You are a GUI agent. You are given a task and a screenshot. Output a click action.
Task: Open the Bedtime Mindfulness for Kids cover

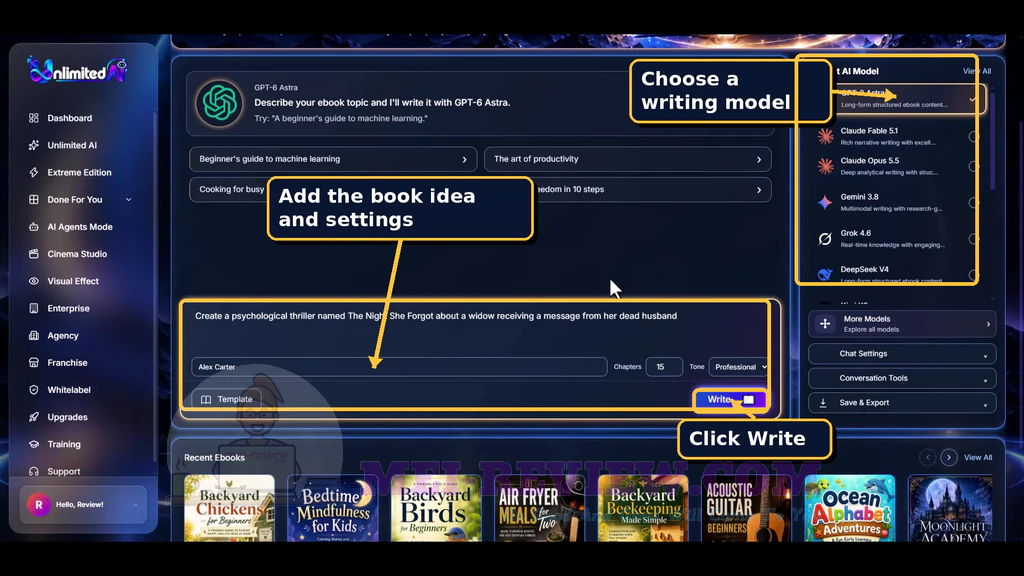click(333, 508)
